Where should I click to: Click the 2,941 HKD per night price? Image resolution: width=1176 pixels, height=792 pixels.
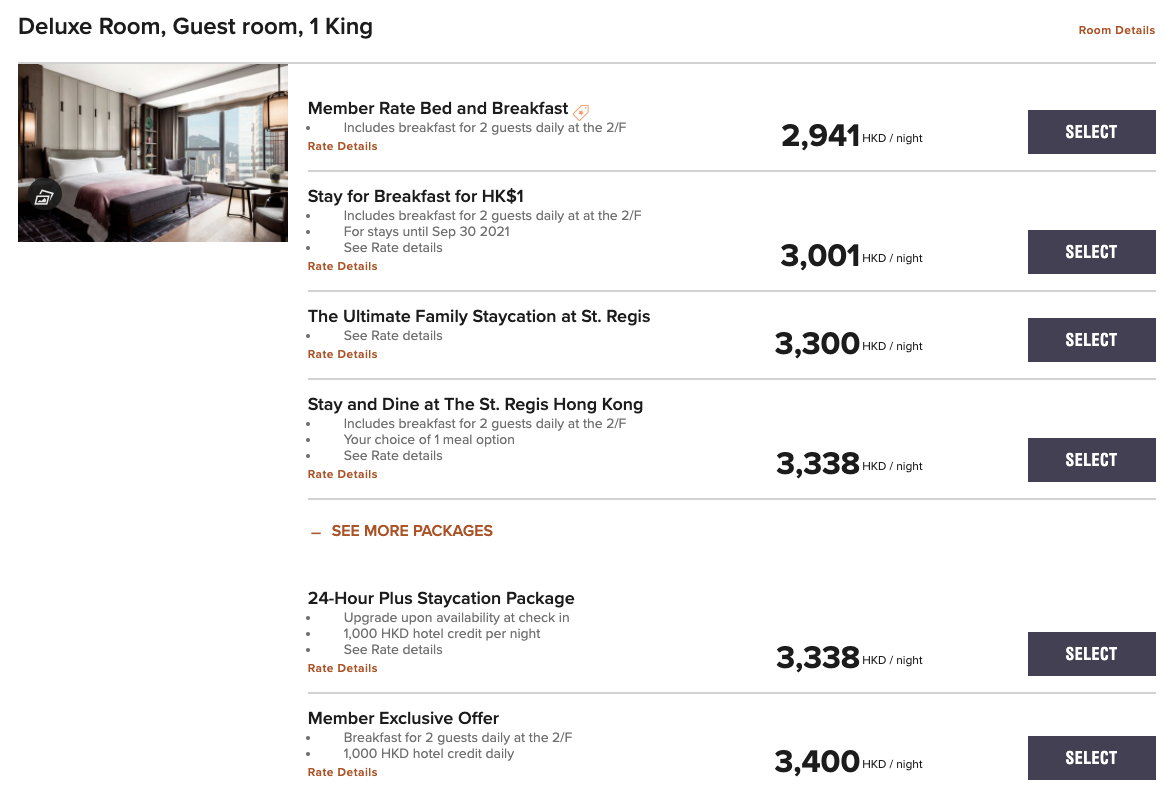[x=851, y=136]
